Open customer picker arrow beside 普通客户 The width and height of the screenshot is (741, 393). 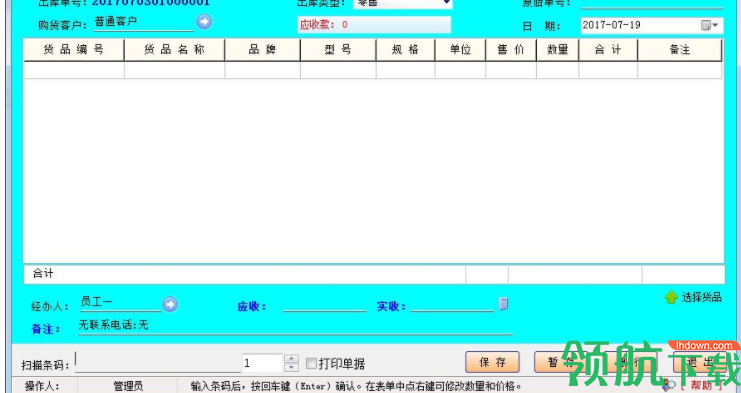point(204,22)
